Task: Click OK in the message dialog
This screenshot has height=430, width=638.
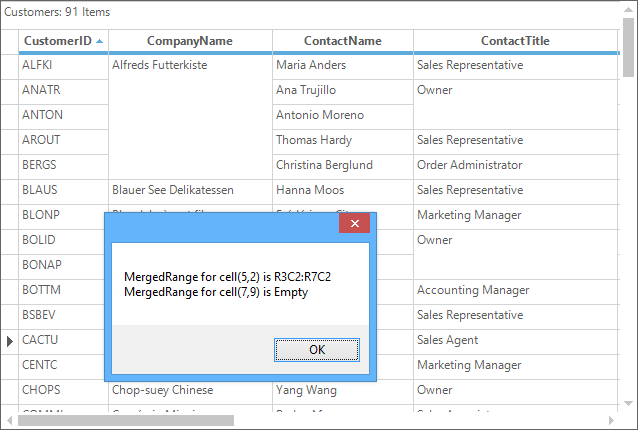Action: 316,349
